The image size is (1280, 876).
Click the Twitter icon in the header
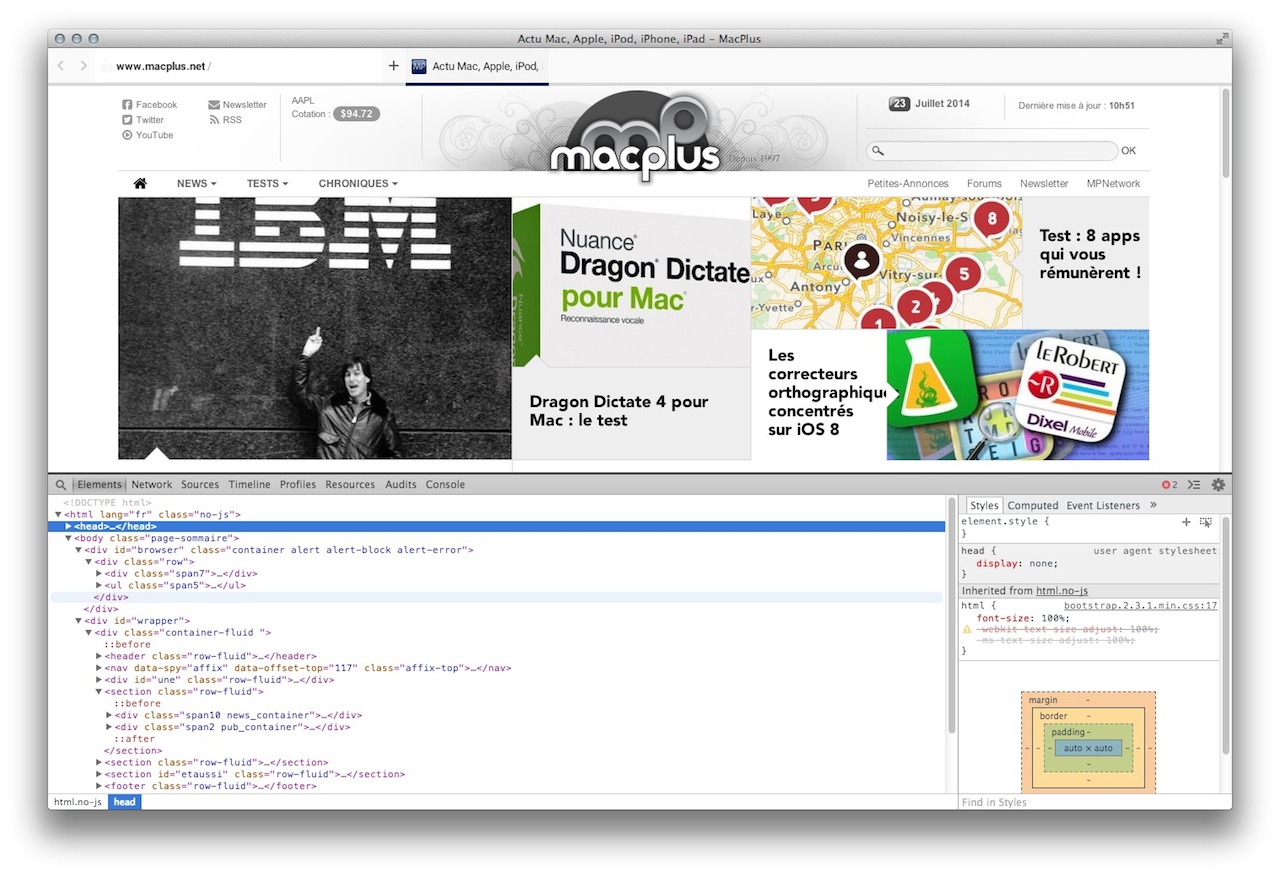(127, 120)
